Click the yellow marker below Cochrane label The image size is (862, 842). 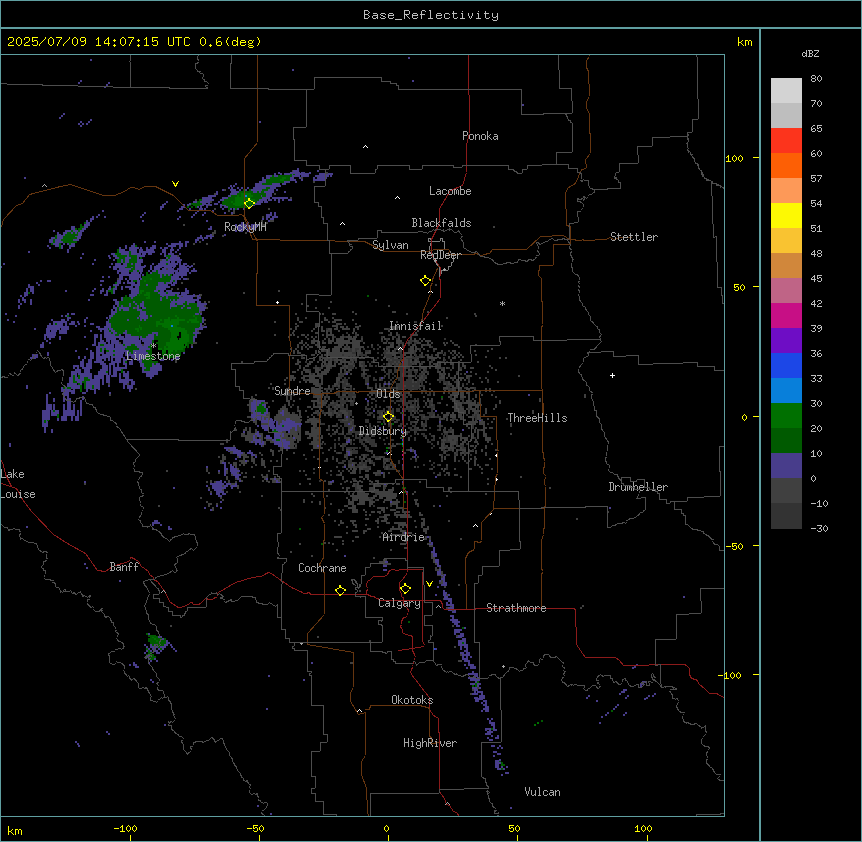pyautogui.click(x=340, y=590)
